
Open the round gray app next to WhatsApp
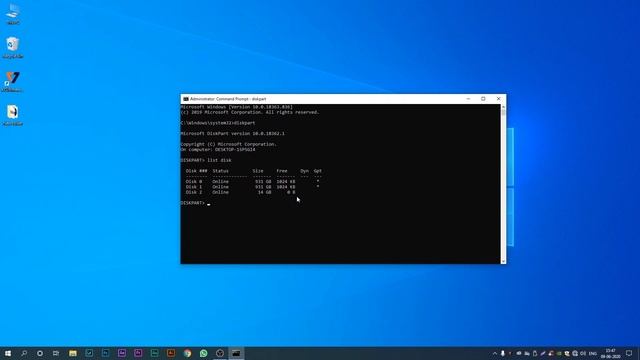[220, 353]
